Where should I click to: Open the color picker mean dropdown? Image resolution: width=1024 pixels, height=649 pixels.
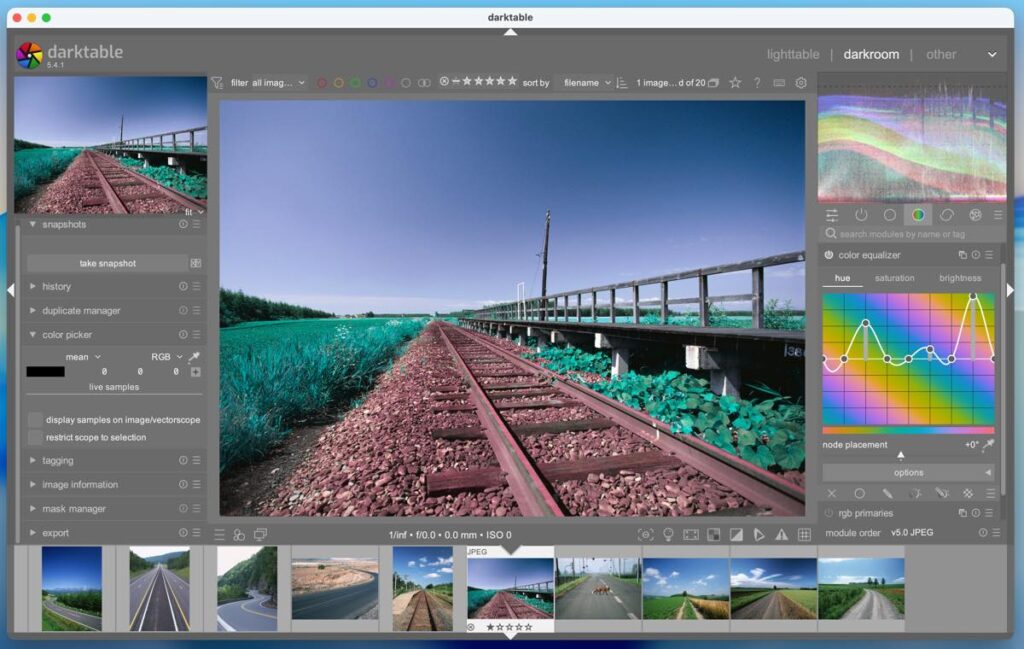point(82,357)
